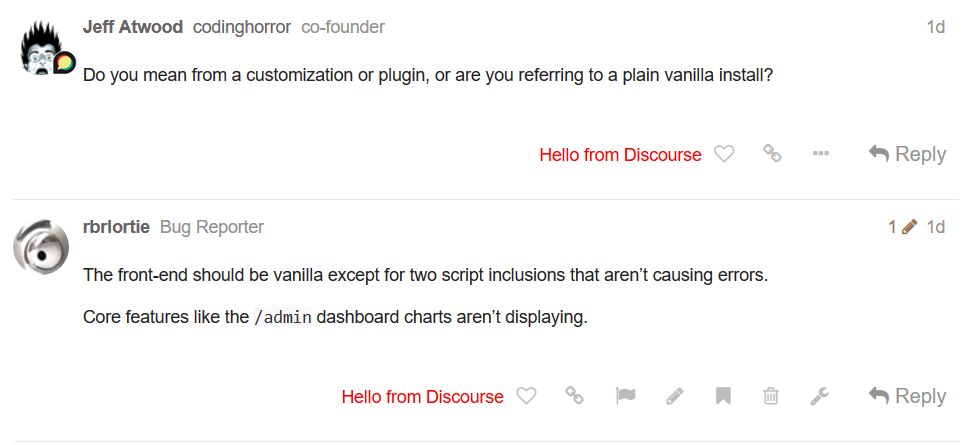Copy link to Jeff Atwood's post
974x445 pixels.
pyautogui.click(x=772, y=154)
